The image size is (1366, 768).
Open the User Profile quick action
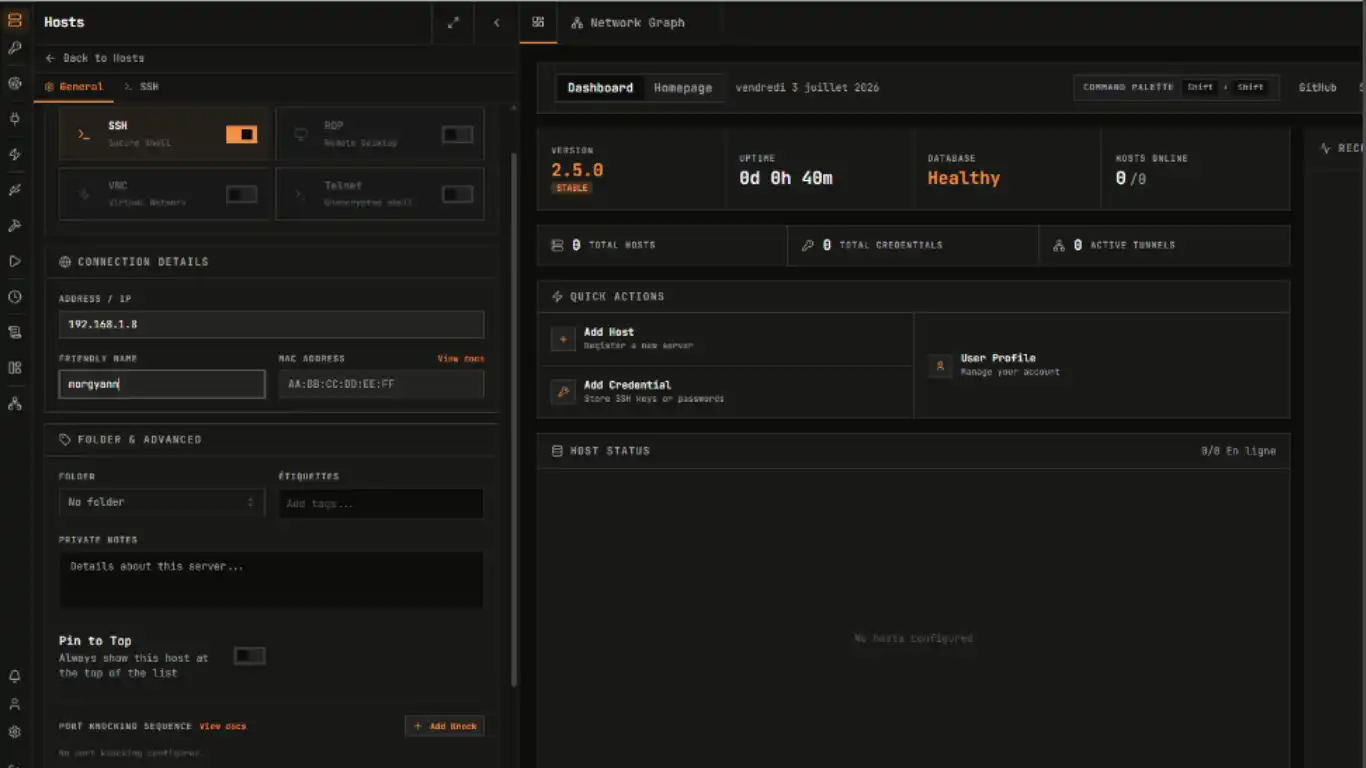(x=1102, y=366)
